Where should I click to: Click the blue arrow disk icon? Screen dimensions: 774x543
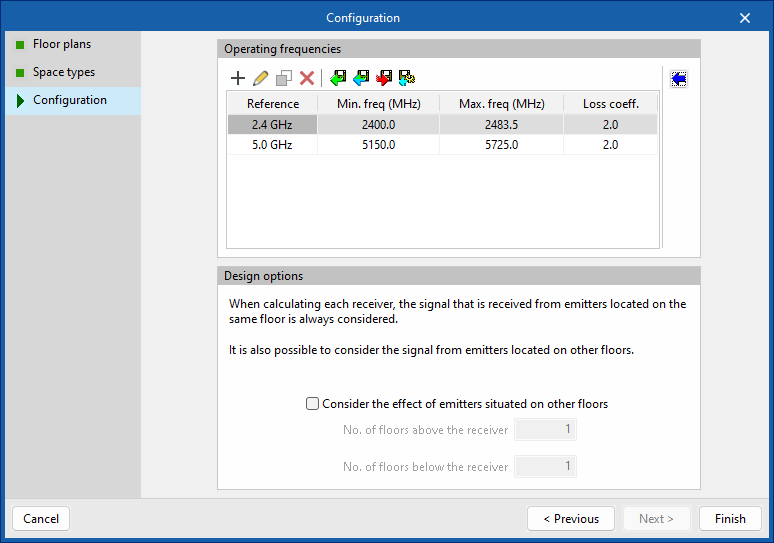[361, 78]
